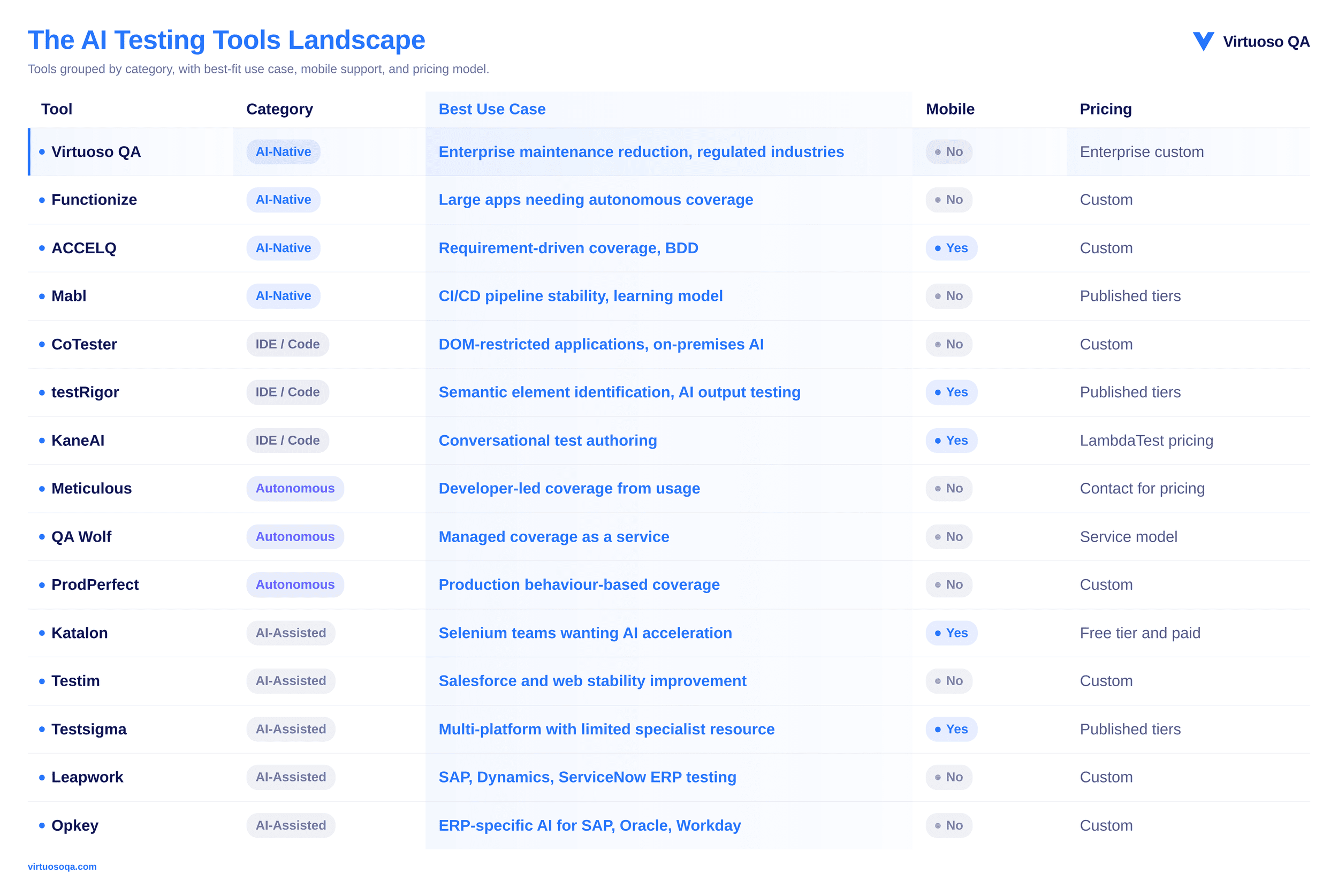This screenshot has width=1338, height=896.
Task: Click the Autonomous badge for Meticulous
Action: (295, 489)
